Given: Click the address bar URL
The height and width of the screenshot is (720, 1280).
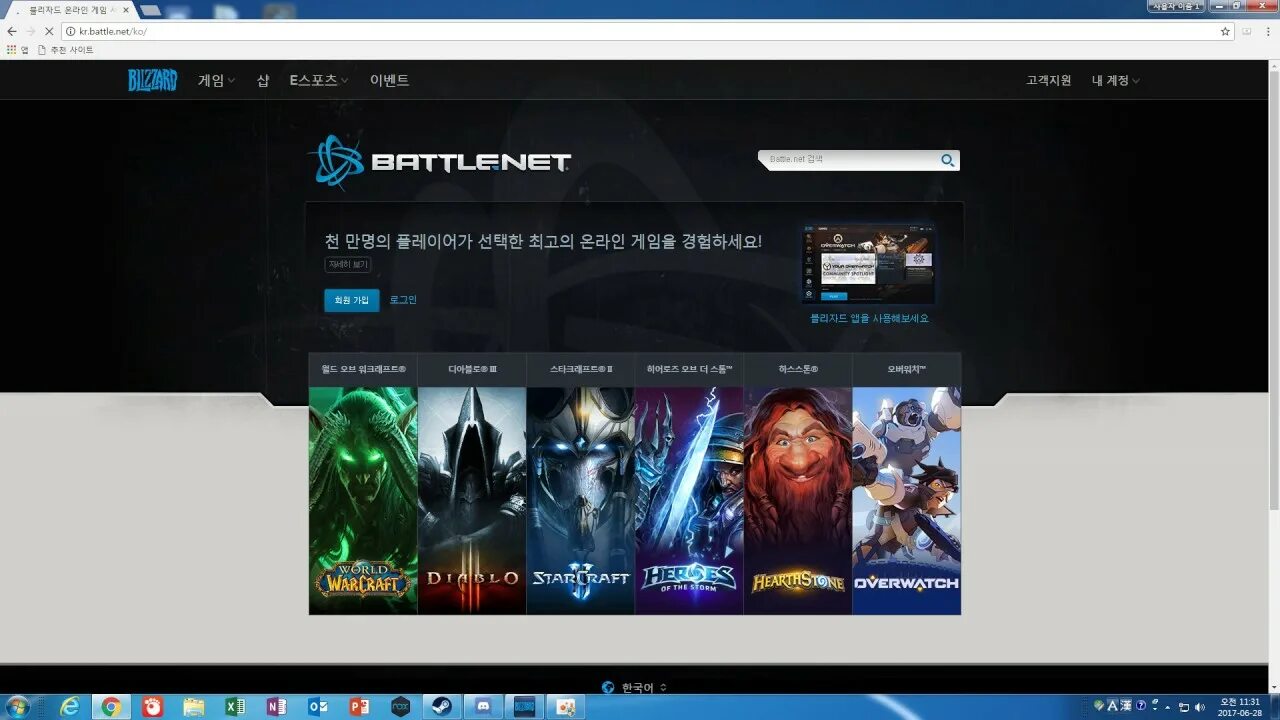Looking at the screenshot, I should [113, 31].
